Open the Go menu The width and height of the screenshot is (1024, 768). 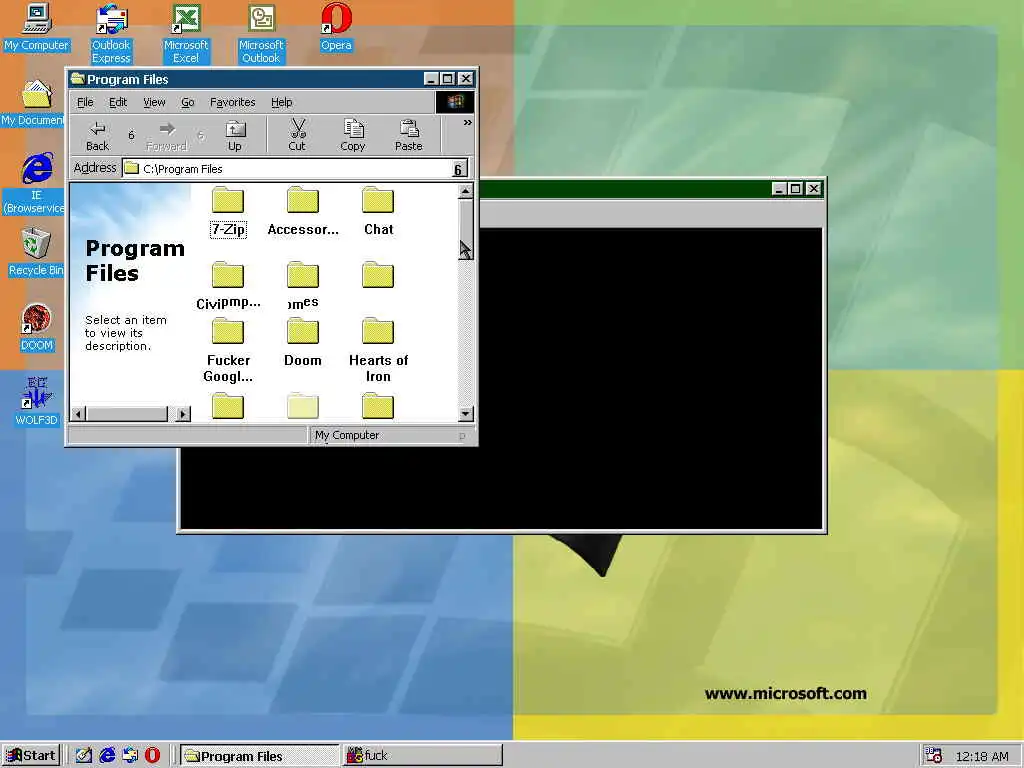(x=187, y=102)
